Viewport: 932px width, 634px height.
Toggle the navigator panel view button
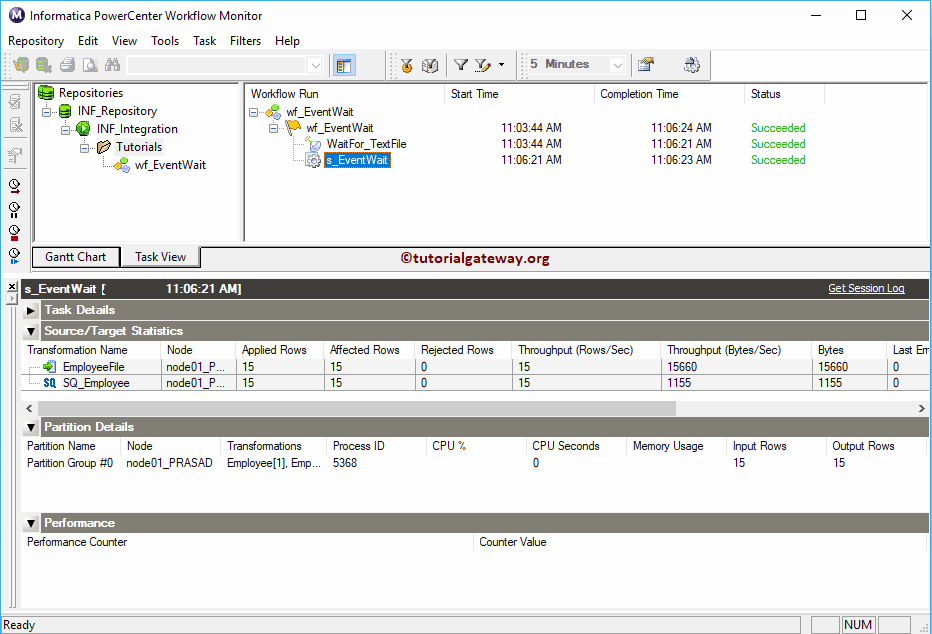pos(343,64)
